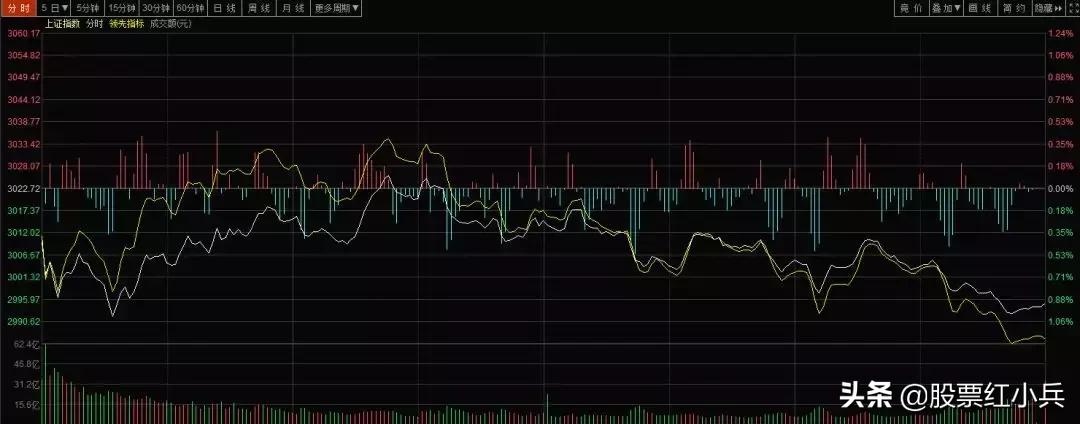Viewport: 1080px width, 424px height.
Task: Click the 分时 label beside 上证指数
Action: (x=94, y=24)
